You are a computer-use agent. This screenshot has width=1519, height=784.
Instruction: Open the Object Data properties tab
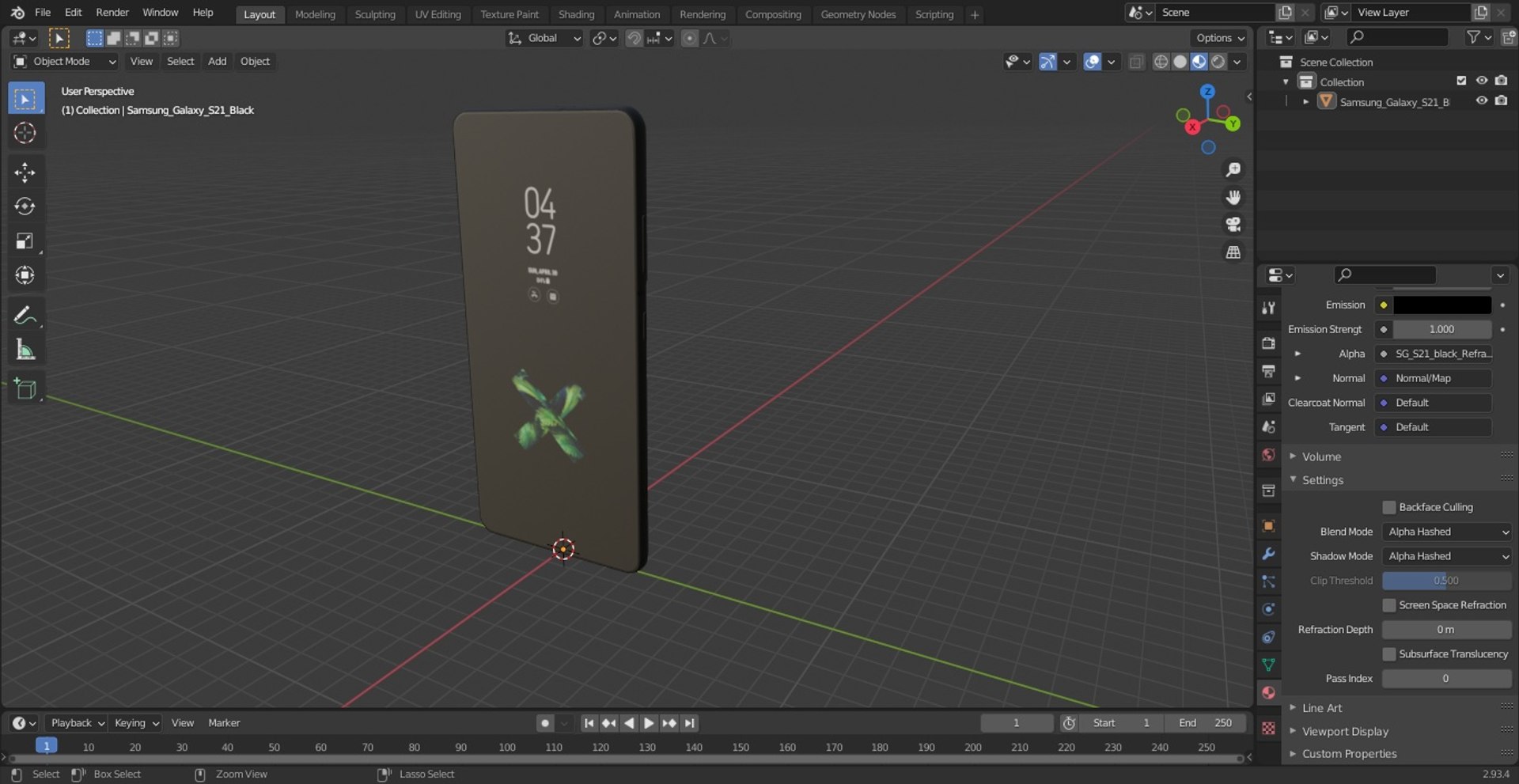[x=1268, y=665]
